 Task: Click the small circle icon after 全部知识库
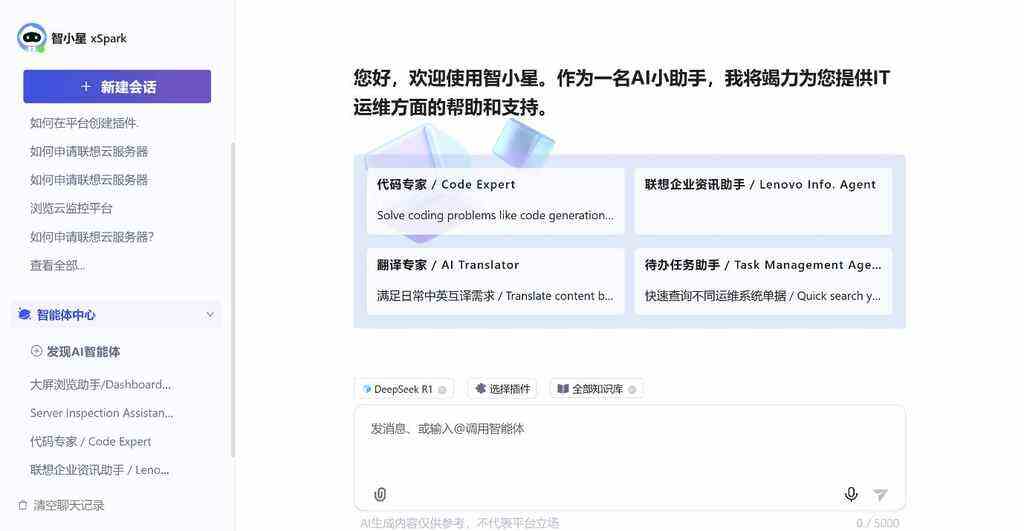click(632, 389)
